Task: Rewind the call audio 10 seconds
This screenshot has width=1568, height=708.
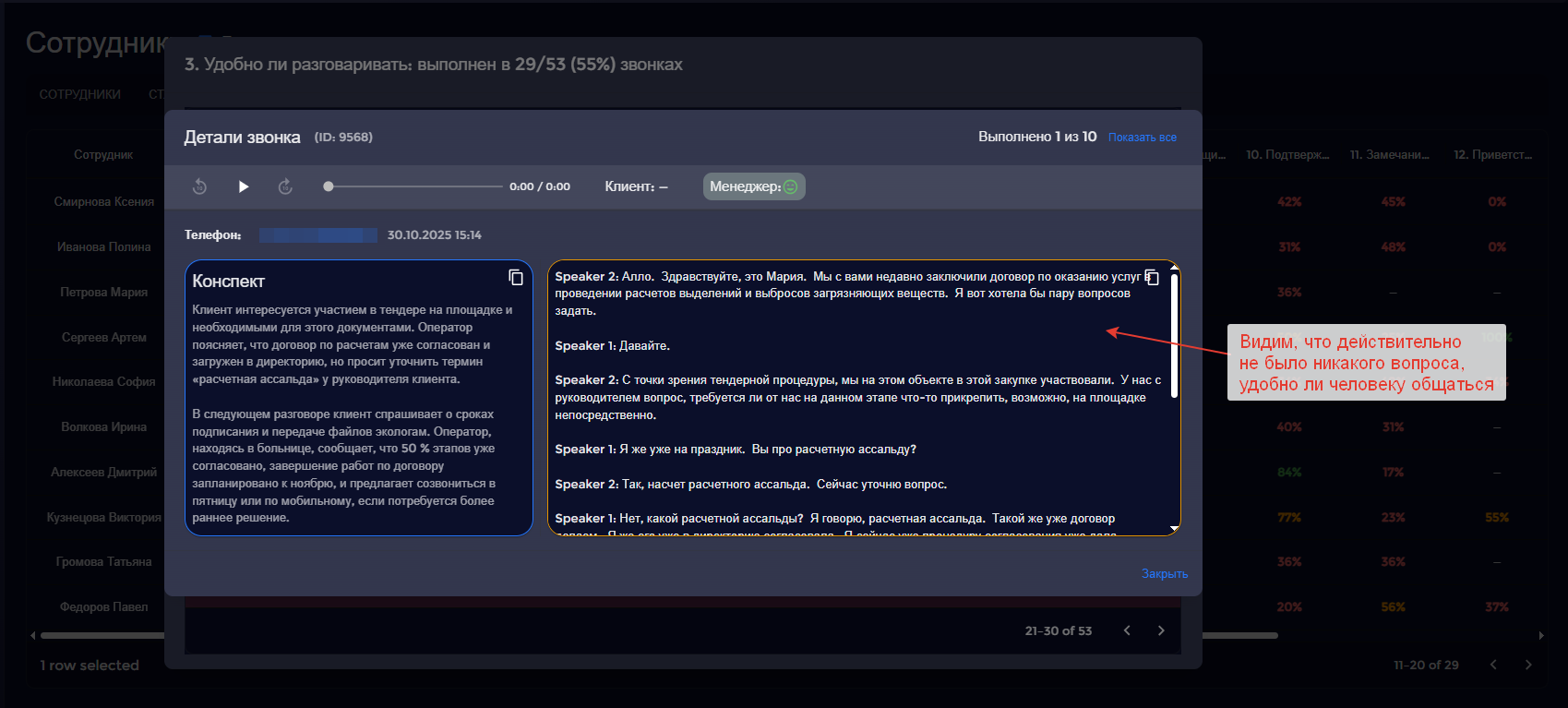Action: tap(199, 186)
